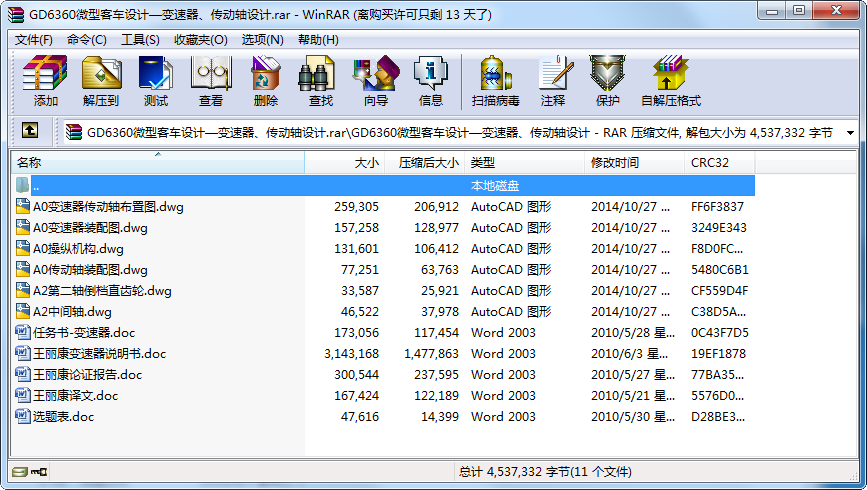867x490 pixels.
Task: Run the 测试 (Test) archive tool
Action: pyautogui.click(x=155, y=81)
